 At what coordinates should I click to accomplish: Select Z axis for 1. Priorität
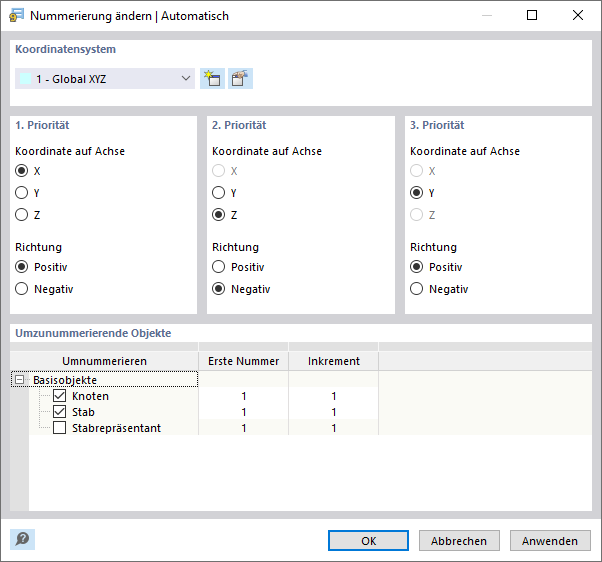click(22, 215)
